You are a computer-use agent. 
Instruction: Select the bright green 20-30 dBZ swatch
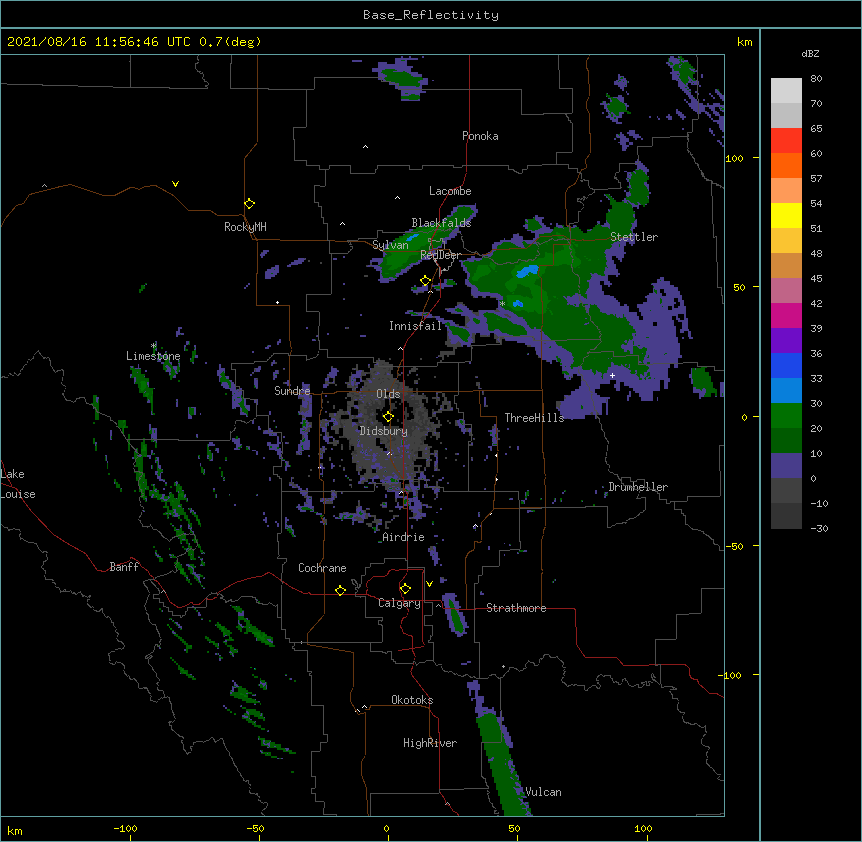[786, 416]
